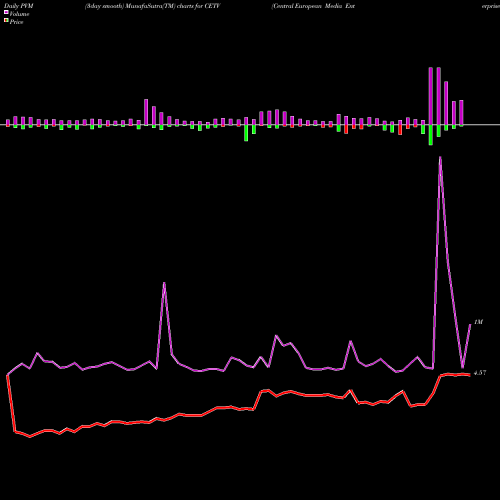The height and width of the screenshot is (500, 500).
Task: Click the Volume legend color swatch
Action: 6,12
